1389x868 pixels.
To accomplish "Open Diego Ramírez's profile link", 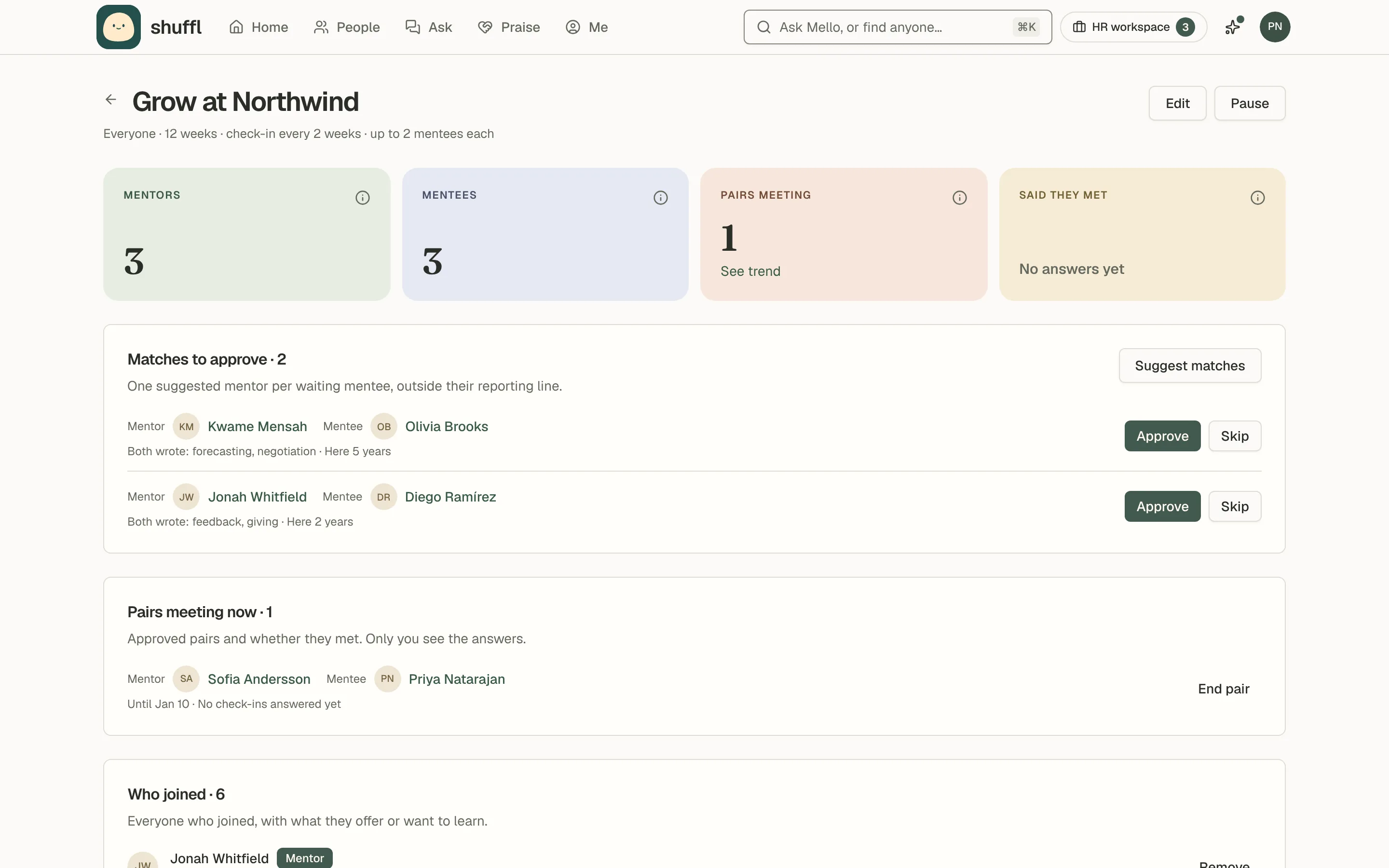I will (450, 497).
